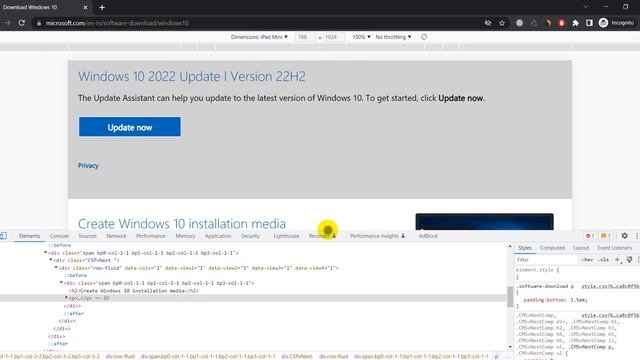Click the Incognito profile avatar
The width and height of the screenshot is (640, 360).
(603, 23)
